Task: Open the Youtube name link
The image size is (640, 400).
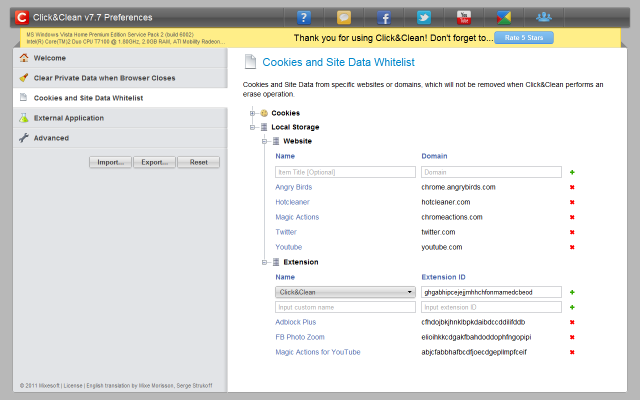Action: [x=289, y=247]
